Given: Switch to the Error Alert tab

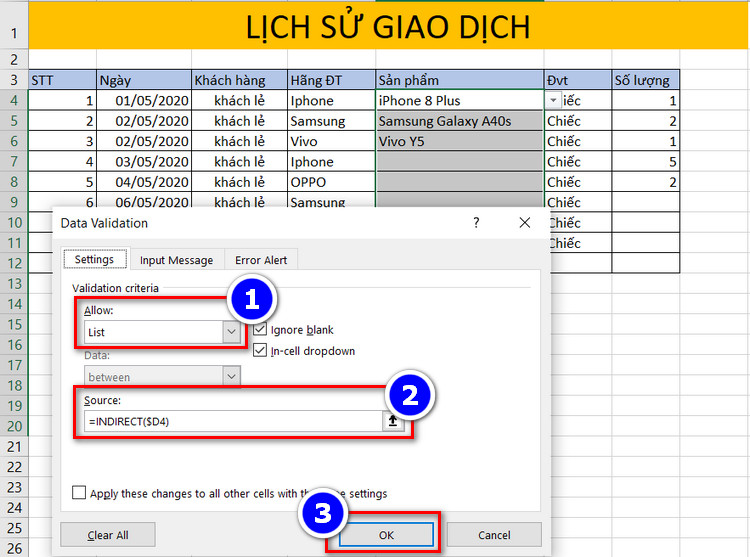Looking at the screenshot, I should pos(261,260).
